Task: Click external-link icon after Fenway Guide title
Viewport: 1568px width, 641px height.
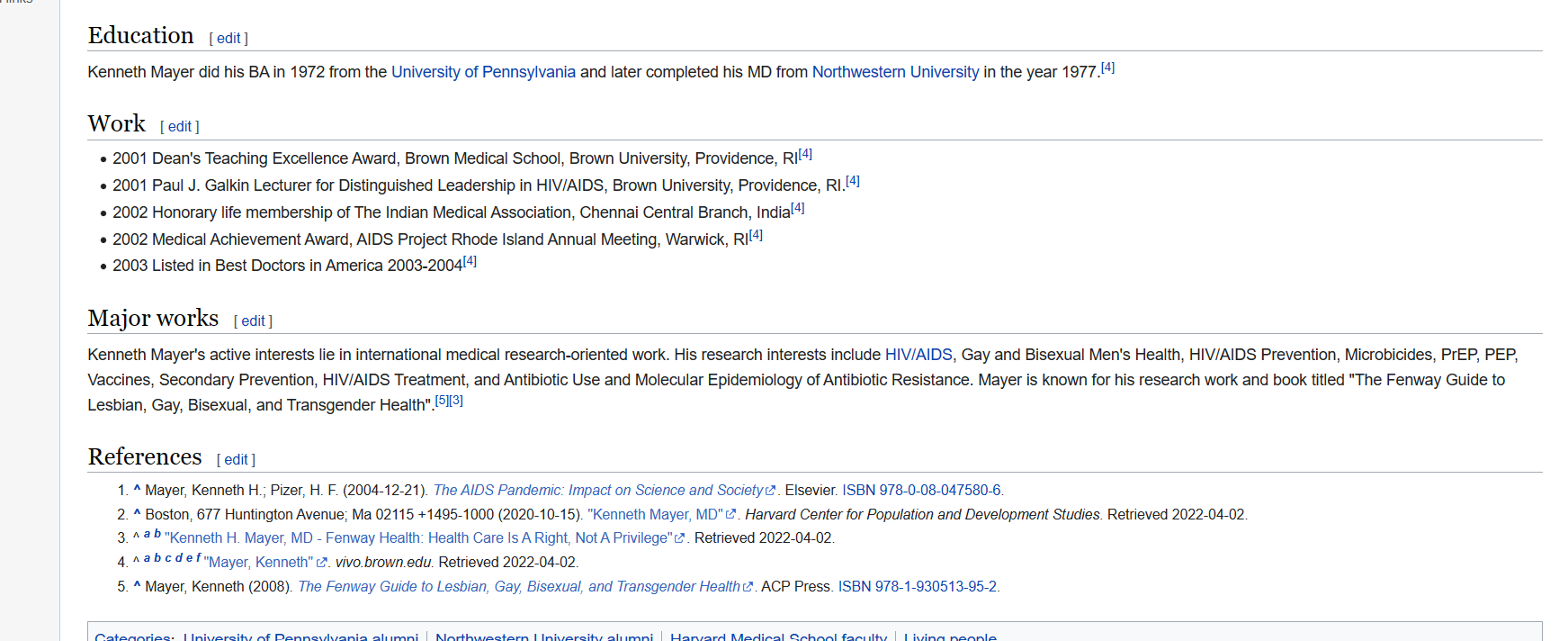Action: click(748, 587)
